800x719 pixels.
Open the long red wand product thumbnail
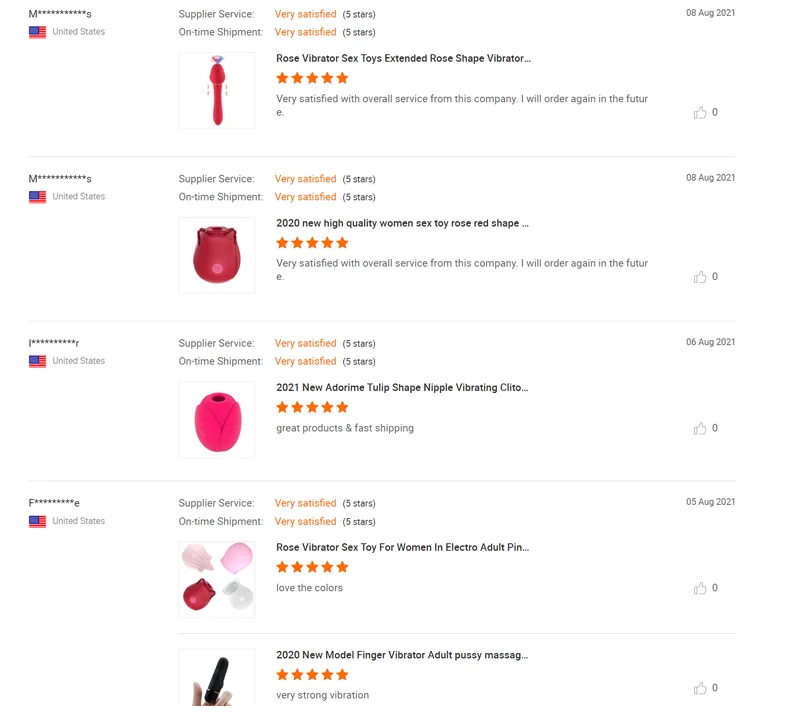tap(217, 90)
